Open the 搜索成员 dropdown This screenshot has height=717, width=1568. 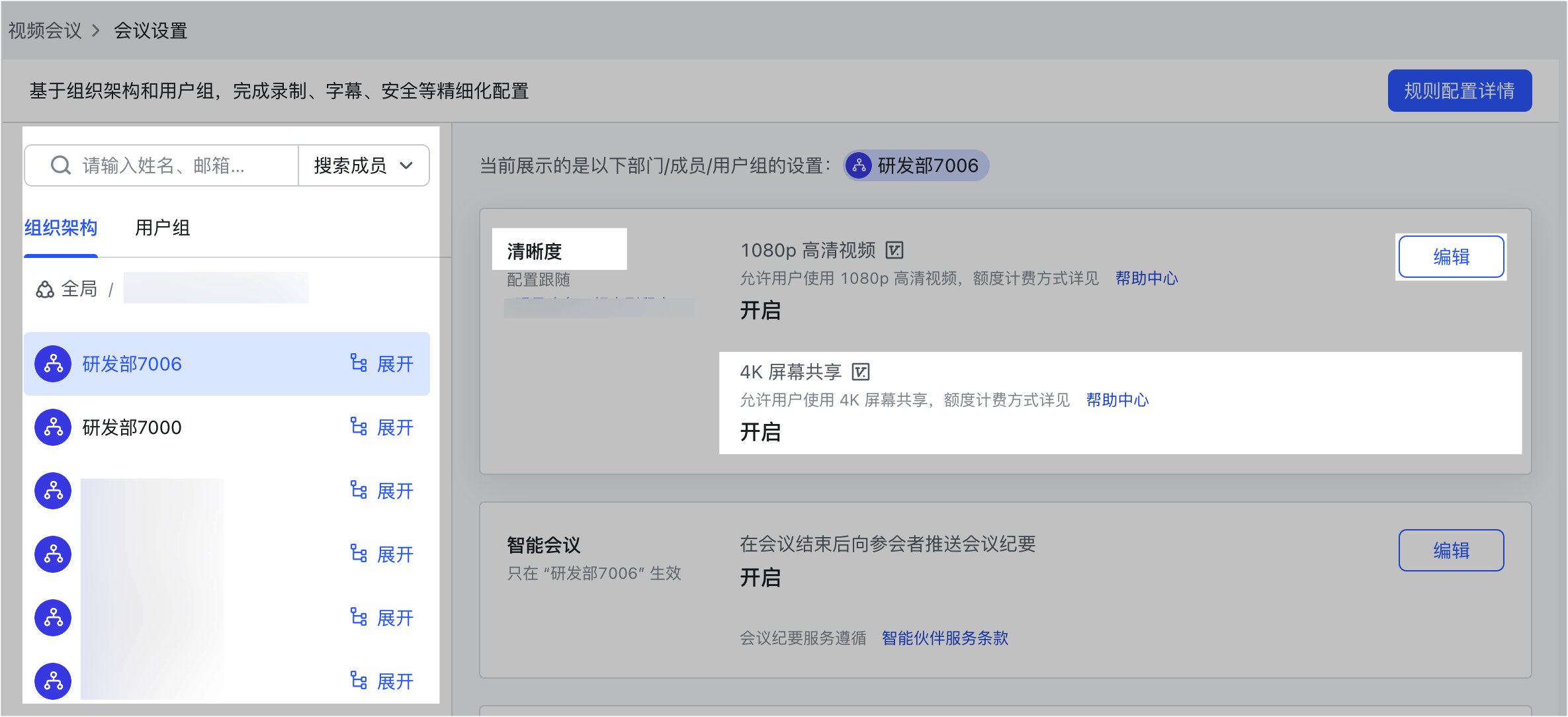pos(363,165)
